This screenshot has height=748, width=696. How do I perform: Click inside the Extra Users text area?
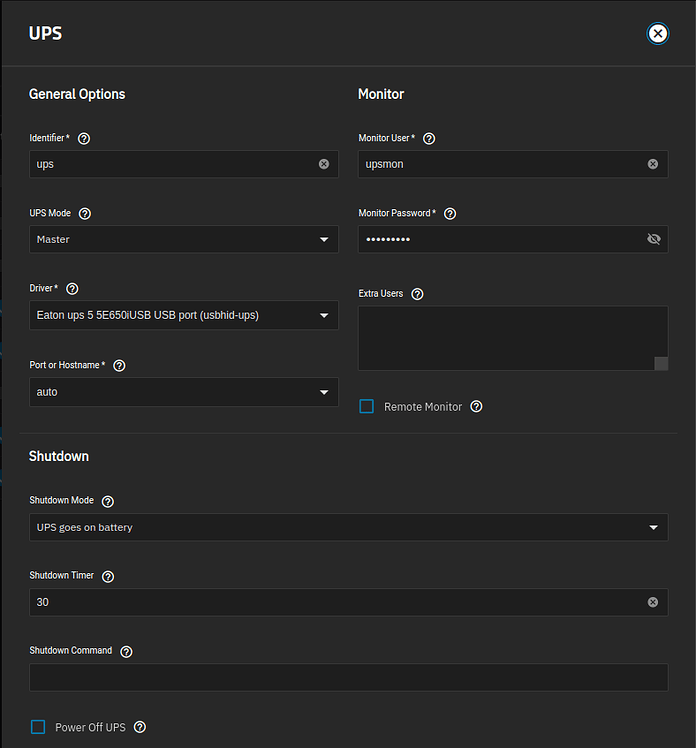(x=513, y=338)
